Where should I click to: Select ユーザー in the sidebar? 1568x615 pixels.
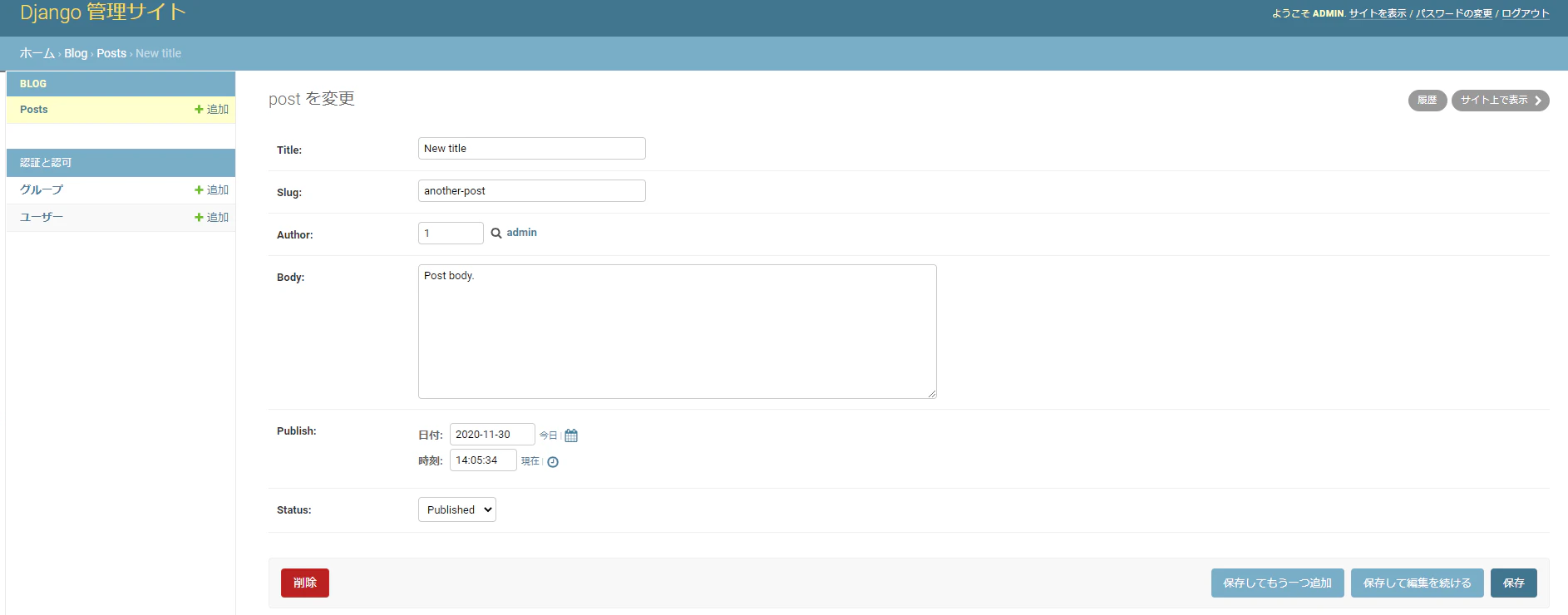point(42,217)
